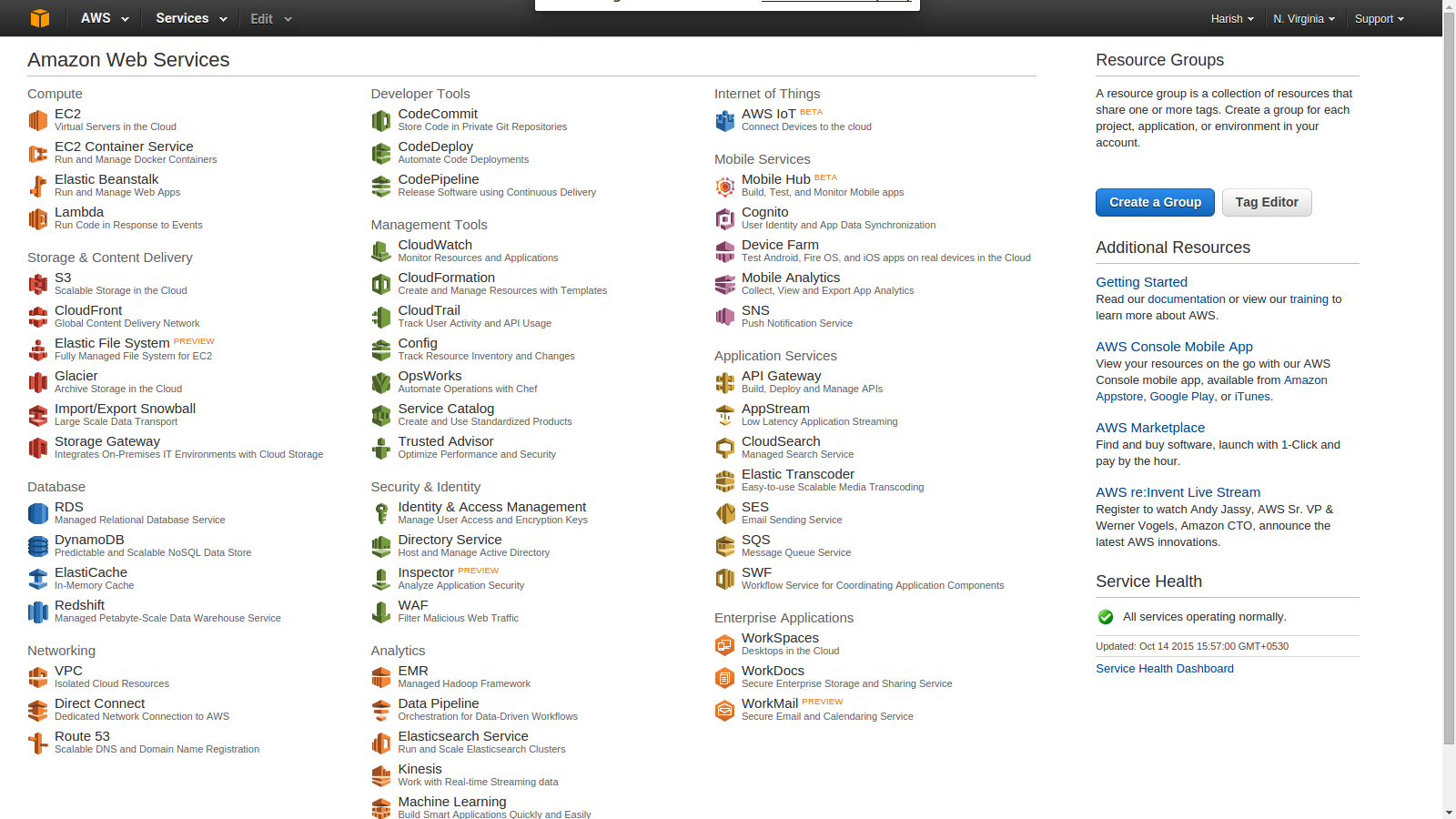Click the Create a Group button
Viewport: 1456px width, 819px height.
[1155, 202]
